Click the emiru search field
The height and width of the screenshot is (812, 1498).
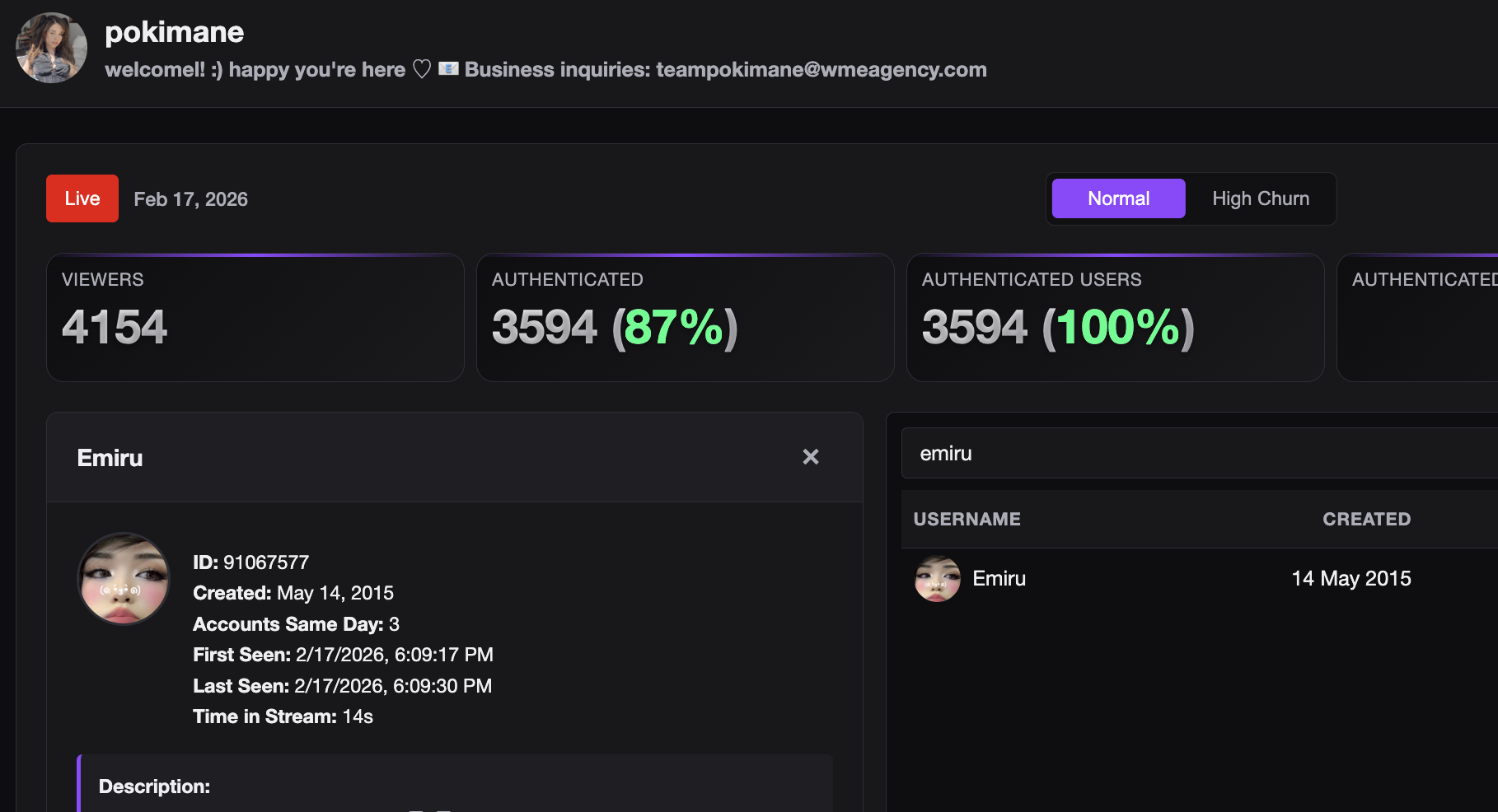click(1200, 453)
